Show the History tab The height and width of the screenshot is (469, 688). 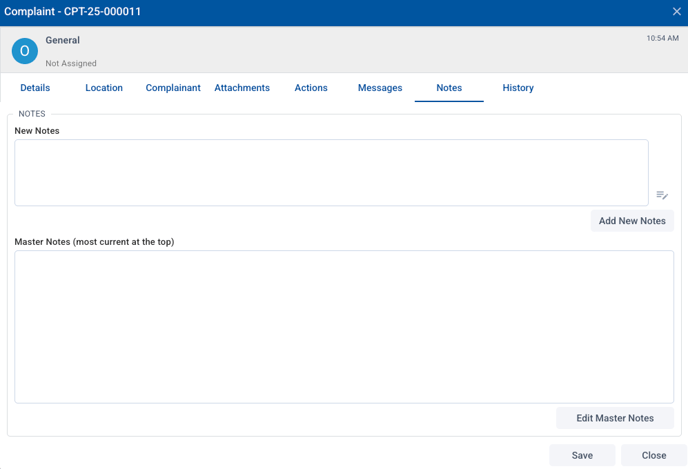click(x=518, y=88)
